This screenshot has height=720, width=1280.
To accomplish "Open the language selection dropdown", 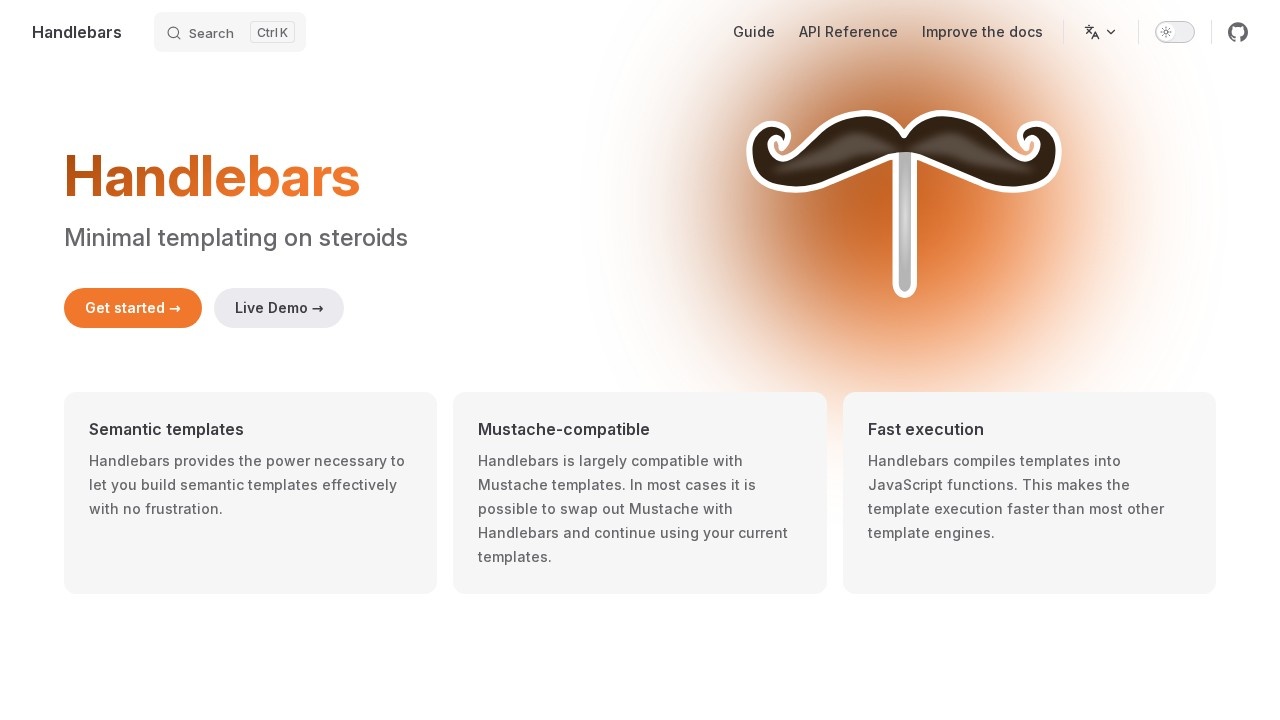I will pyautogui.click(x=1100, y=32).
